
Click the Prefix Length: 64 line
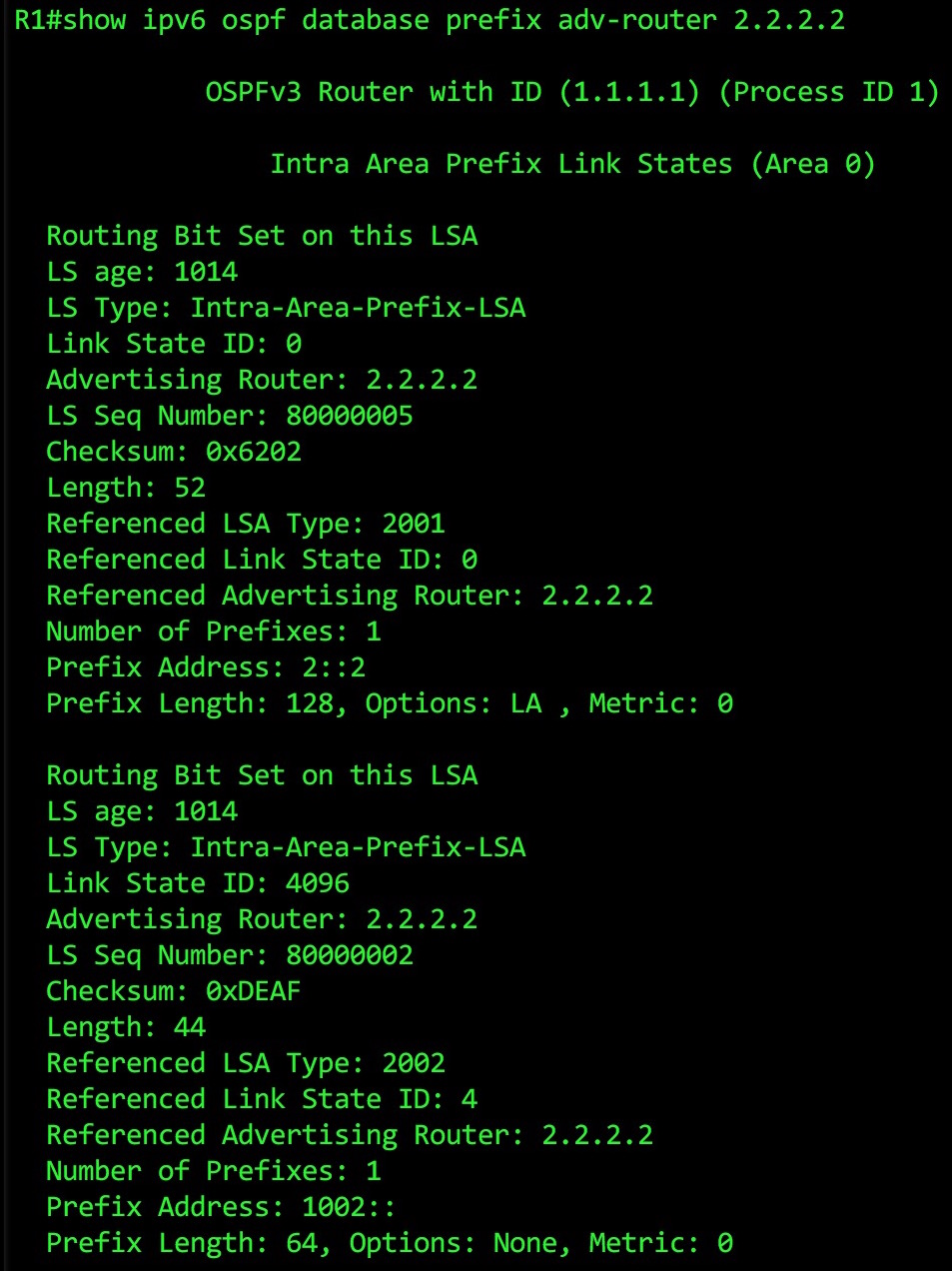pyautogui.click(x=390, y=1243)
